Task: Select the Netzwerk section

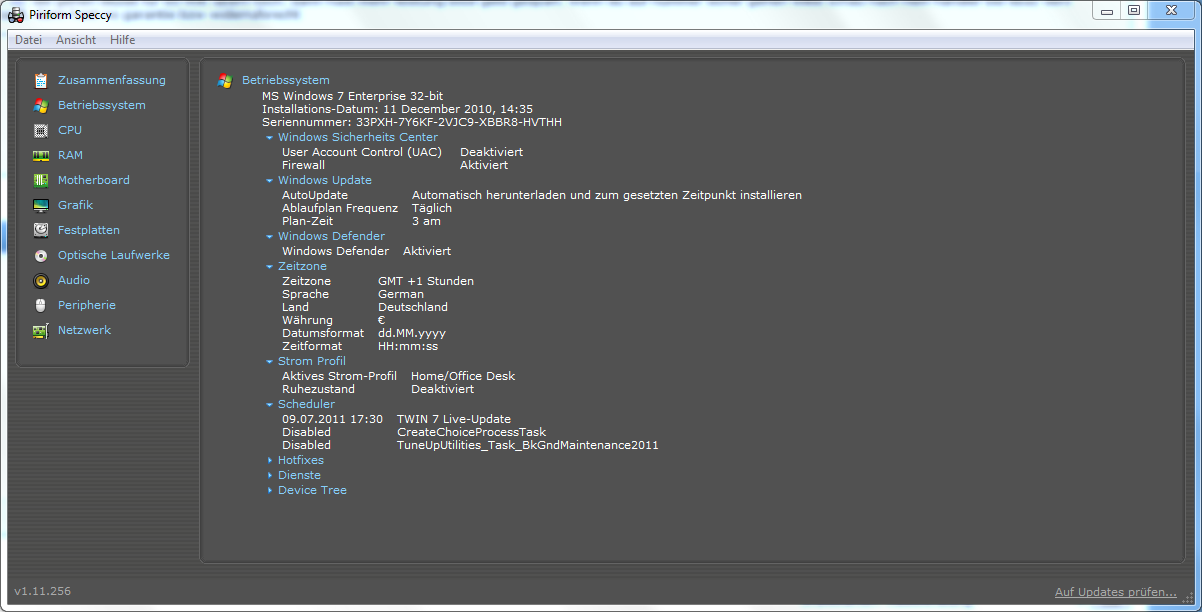Action: (84, 330)
